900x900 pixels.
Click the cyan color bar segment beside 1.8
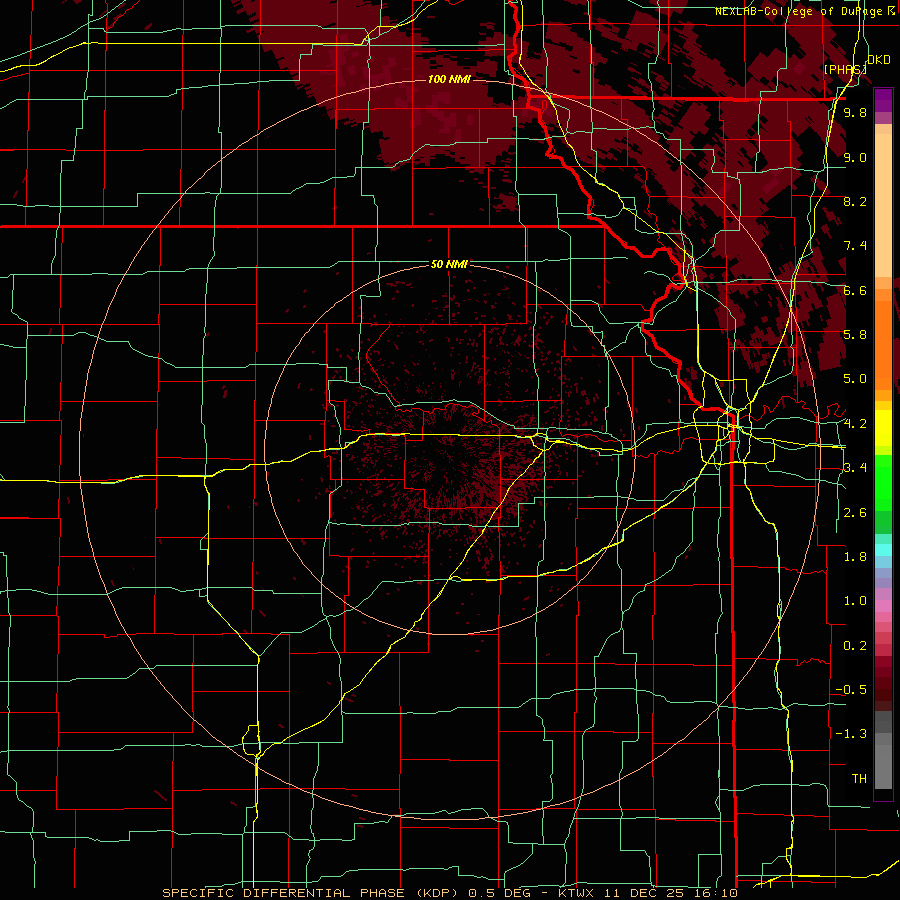(883, 550)
